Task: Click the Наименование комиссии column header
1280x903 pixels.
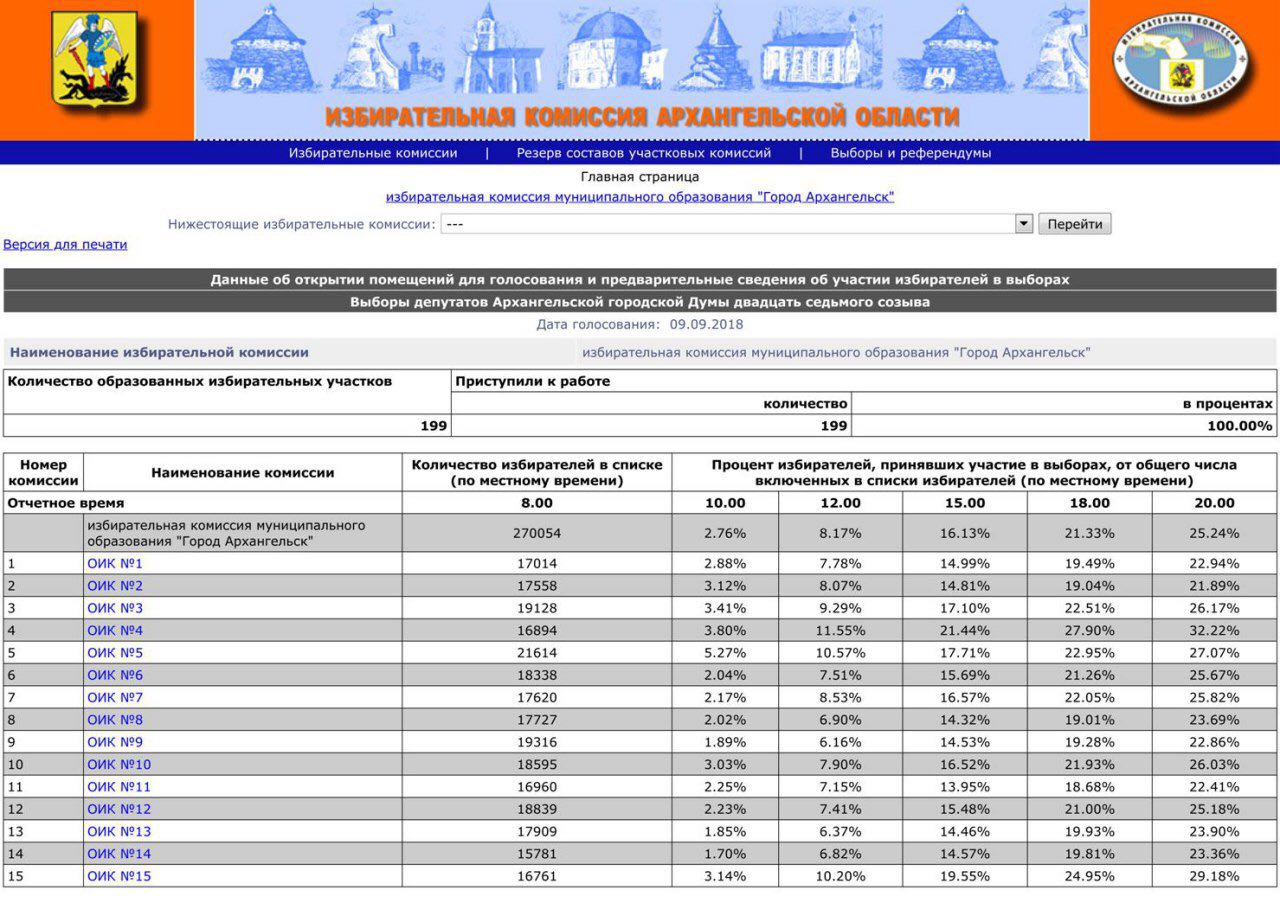Action: tap(243, 472)
